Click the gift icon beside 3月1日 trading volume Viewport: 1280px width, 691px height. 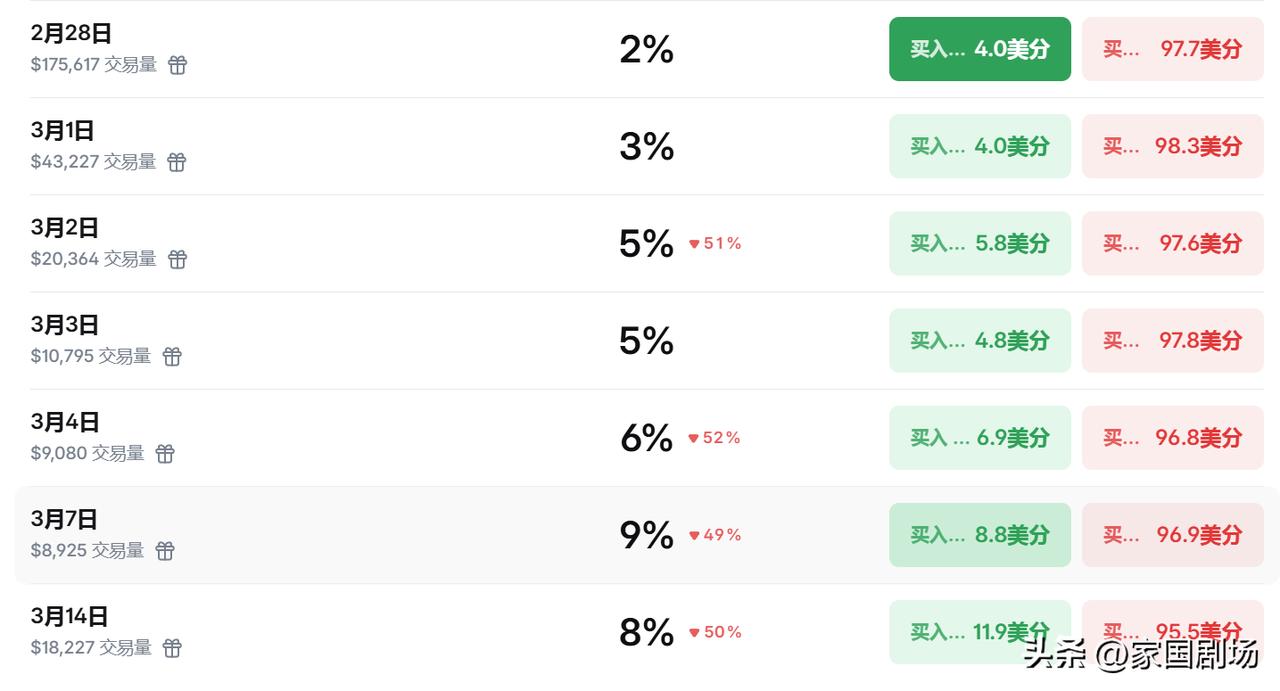(x=176, y=162)
